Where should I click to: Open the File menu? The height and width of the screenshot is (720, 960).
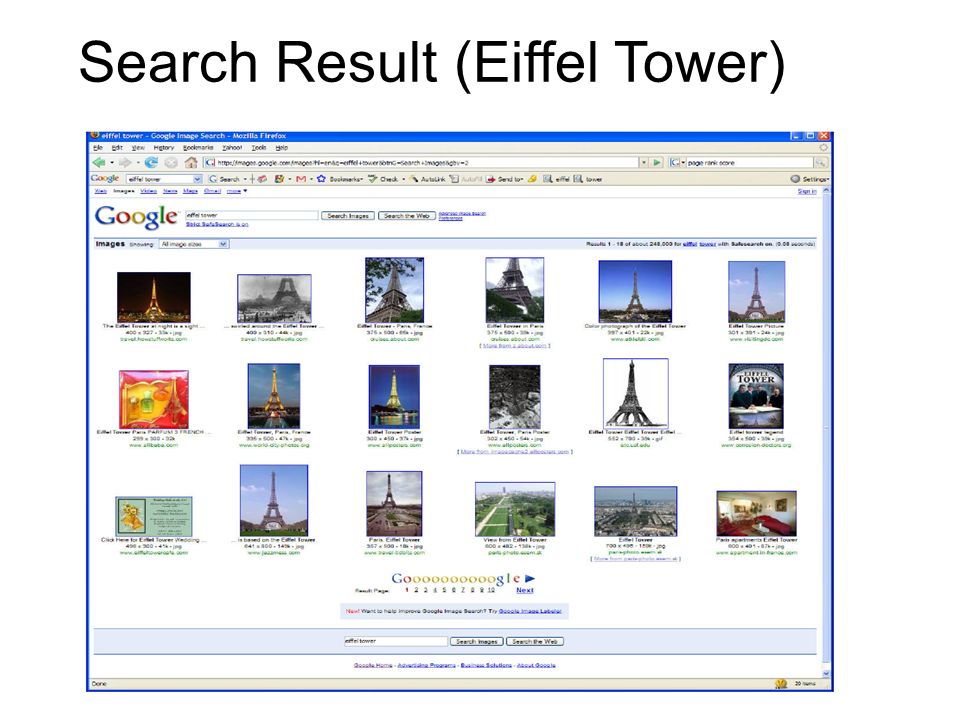point(97,148)
